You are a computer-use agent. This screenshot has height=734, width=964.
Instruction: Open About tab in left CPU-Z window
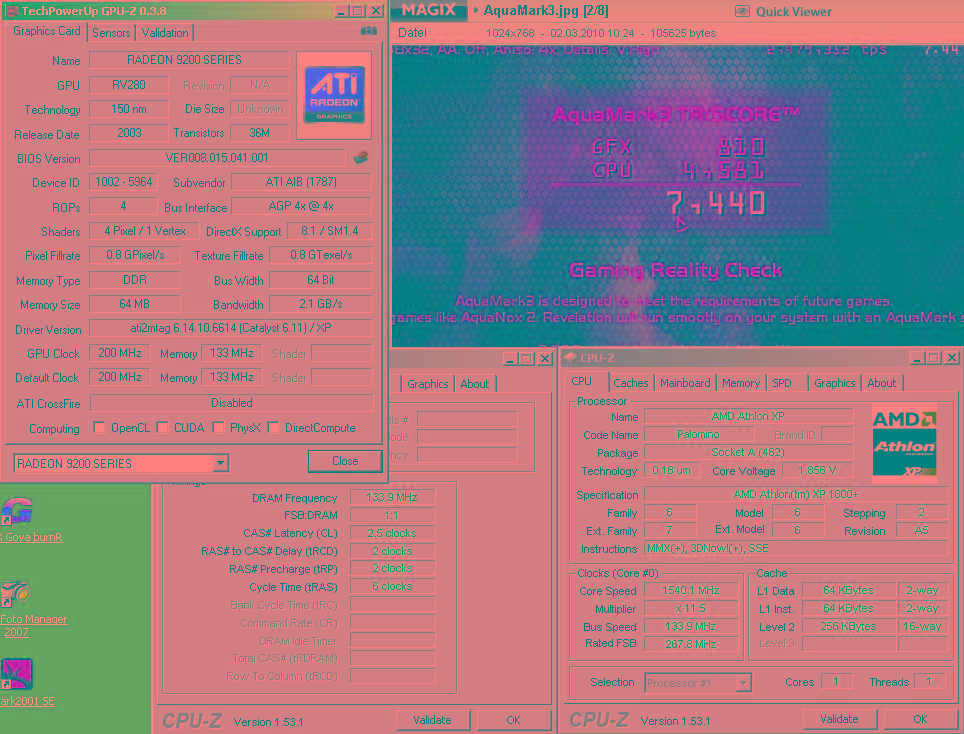475,384
